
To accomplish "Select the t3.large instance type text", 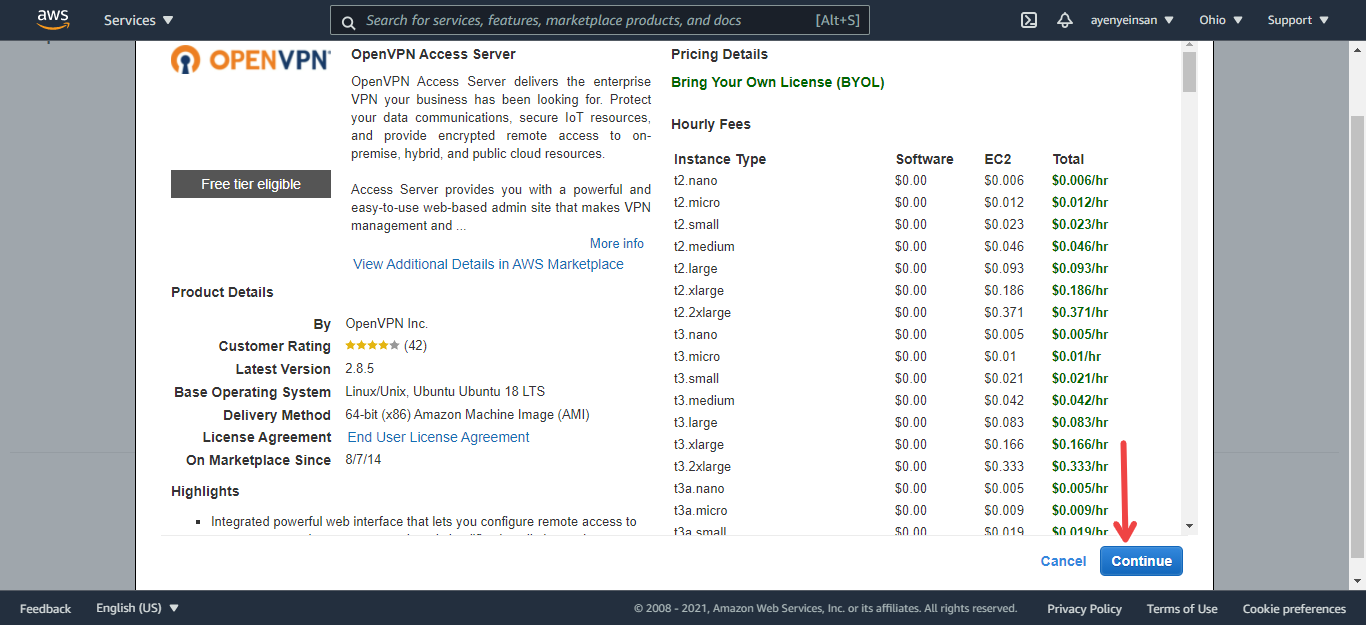I will click(696, 423).
